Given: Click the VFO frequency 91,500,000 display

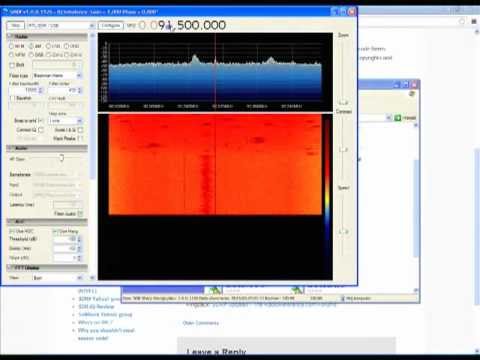Looking at the screenshot, I should [x=182, y=25].
